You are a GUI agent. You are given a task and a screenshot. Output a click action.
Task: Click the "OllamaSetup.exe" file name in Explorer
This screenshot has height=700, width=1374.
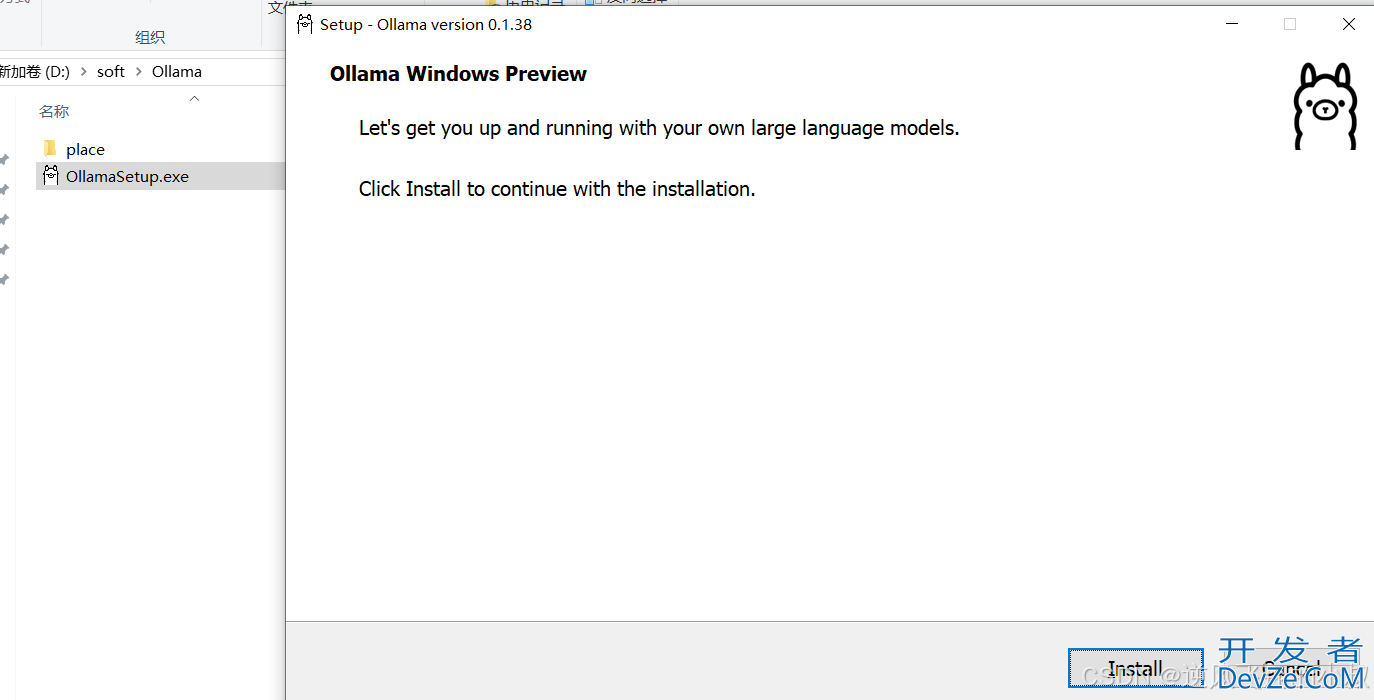127,177
